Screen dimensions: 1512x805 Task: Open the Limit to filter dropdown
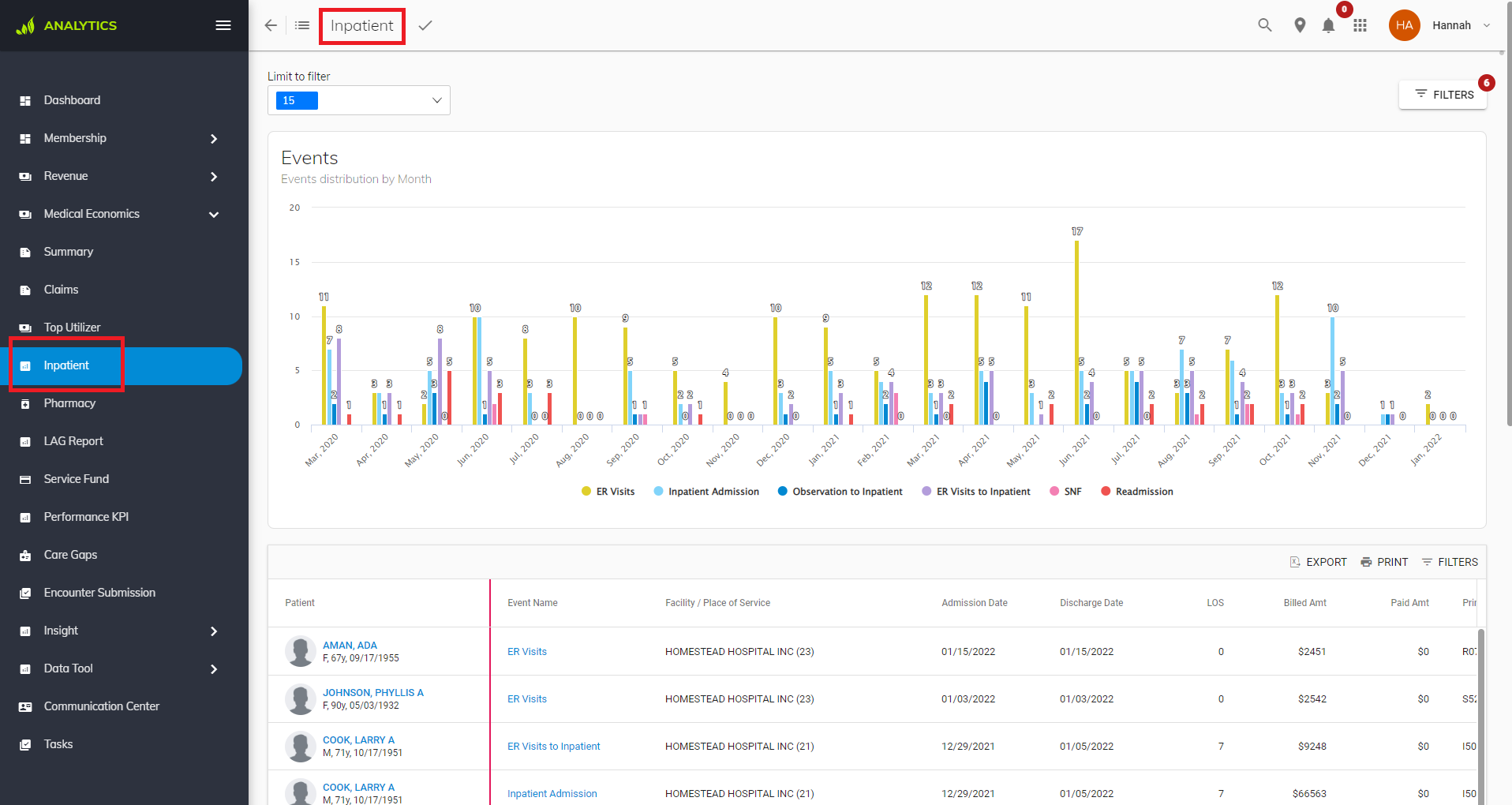(359, 100)
